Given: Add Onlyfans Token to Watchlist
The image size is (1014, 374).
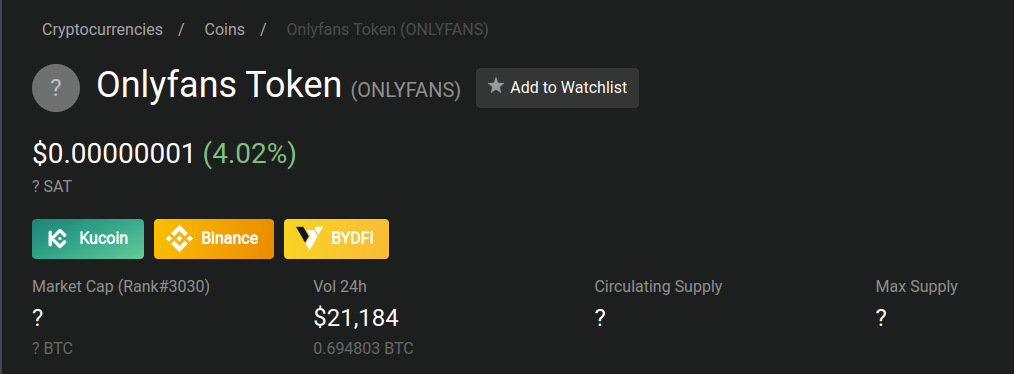Looking at the screenshot, I should [557, 88].
